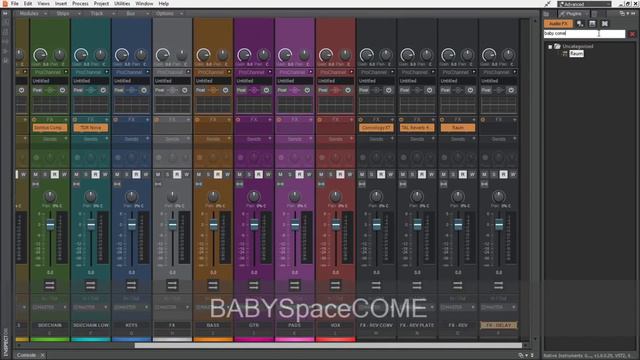Close the Console tab
This screenshot has width=640, height=360.
pyautogui.click(x=42, y=355)
